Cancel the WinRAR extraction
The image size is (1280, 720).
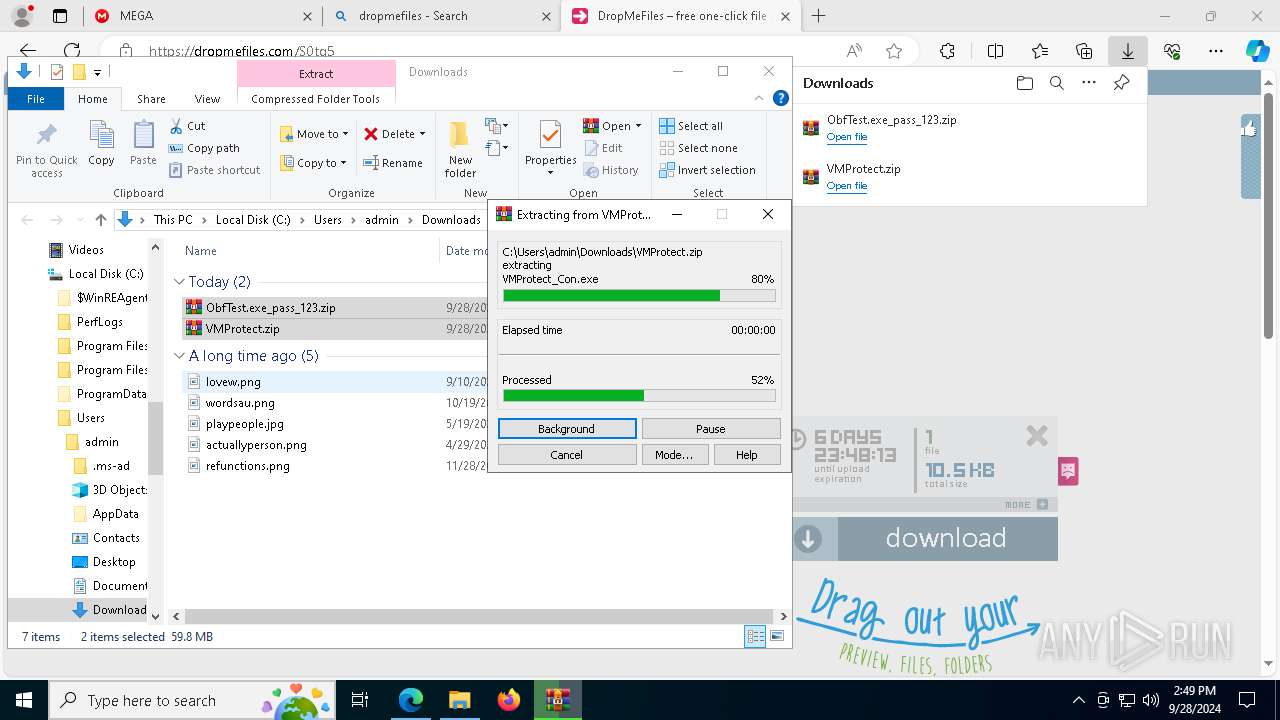pos(566,455)
